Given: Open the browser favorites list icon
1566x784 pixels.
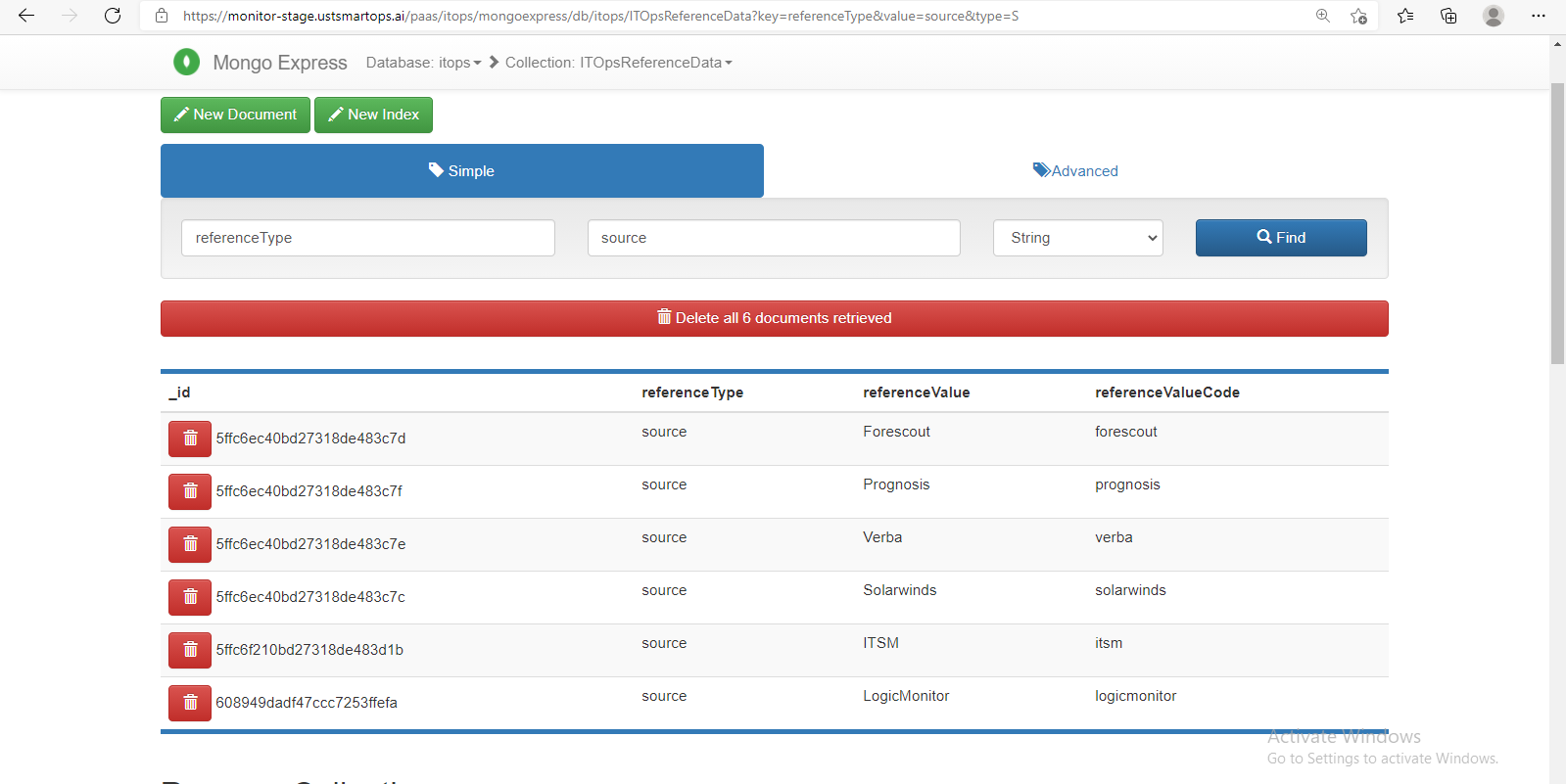Looking at the screenshot, I should [x=1405, y=16].
